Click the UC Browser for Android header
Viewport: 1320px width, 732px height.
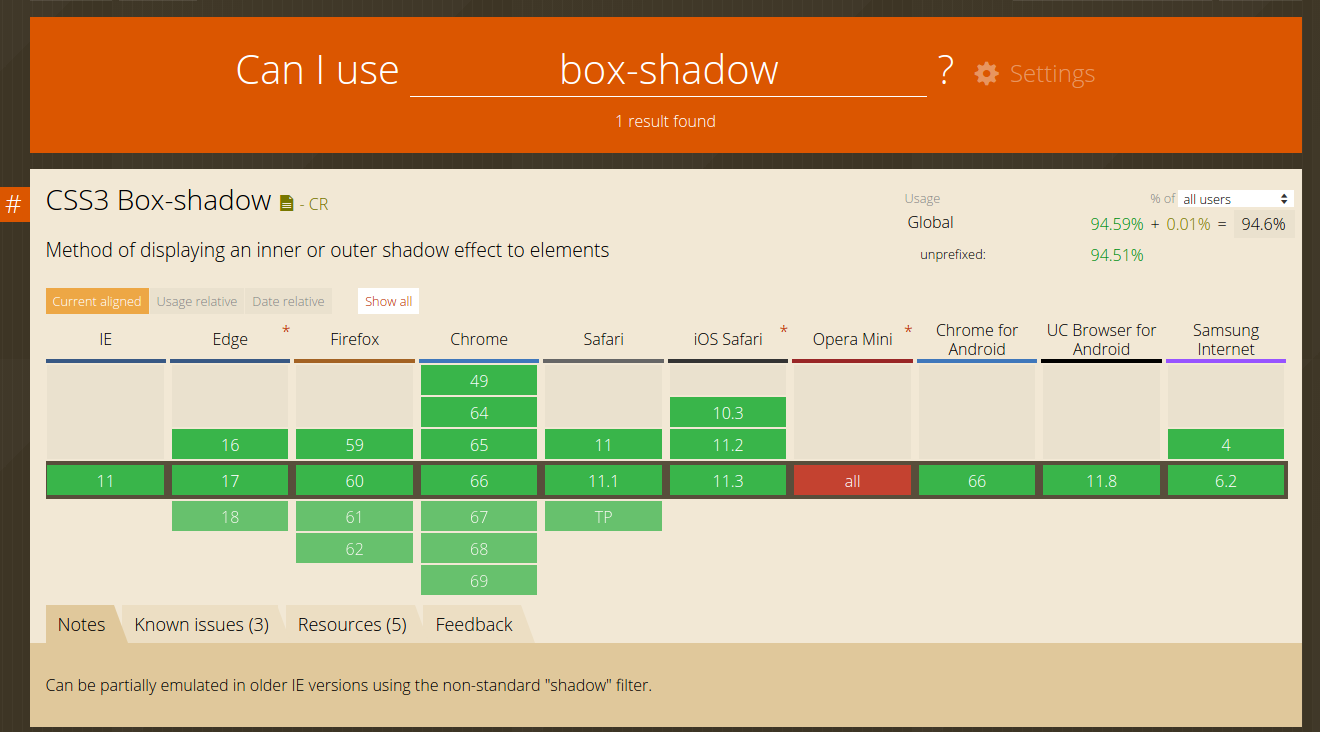pos(1101,340)
